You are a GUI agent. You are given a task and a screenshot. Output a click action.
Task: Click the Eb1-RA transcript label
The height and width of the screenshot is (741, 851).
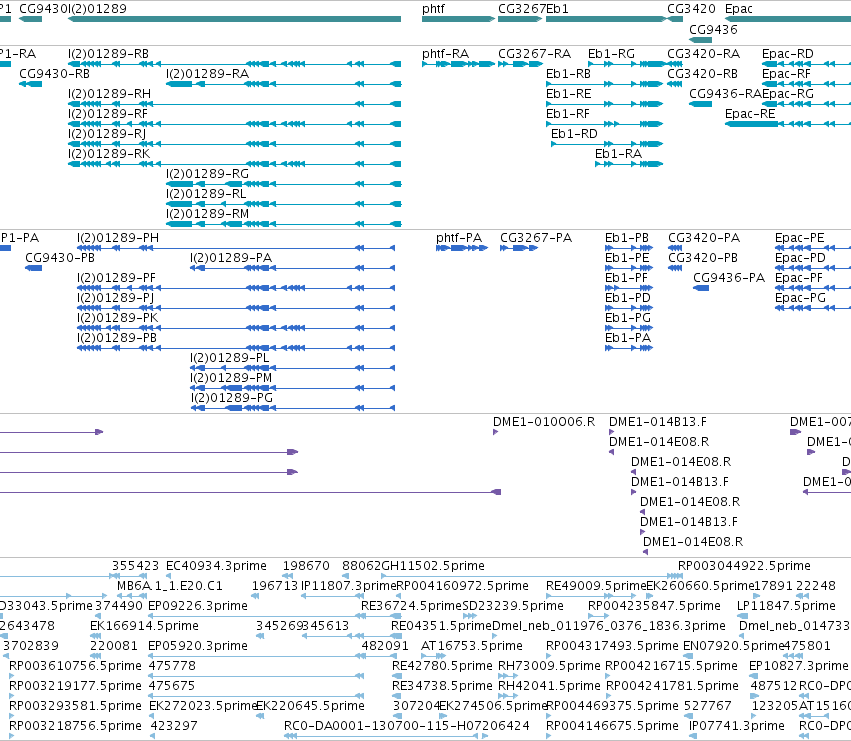pos(618,154)
